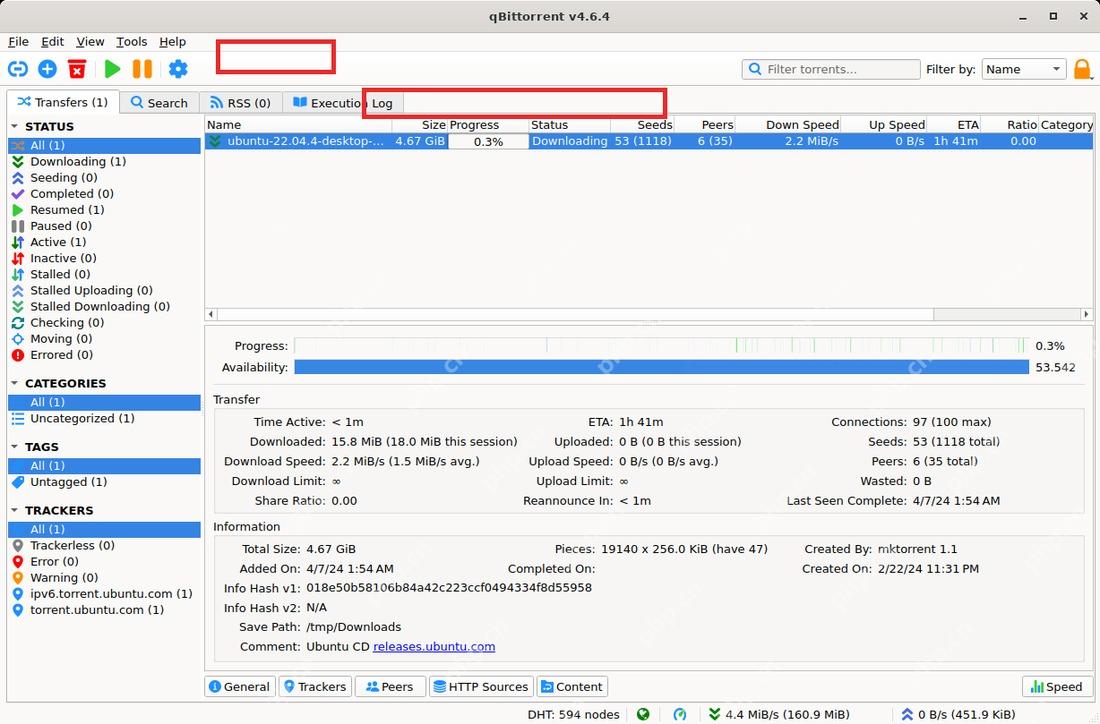Open the Help menu

(172, 41)
